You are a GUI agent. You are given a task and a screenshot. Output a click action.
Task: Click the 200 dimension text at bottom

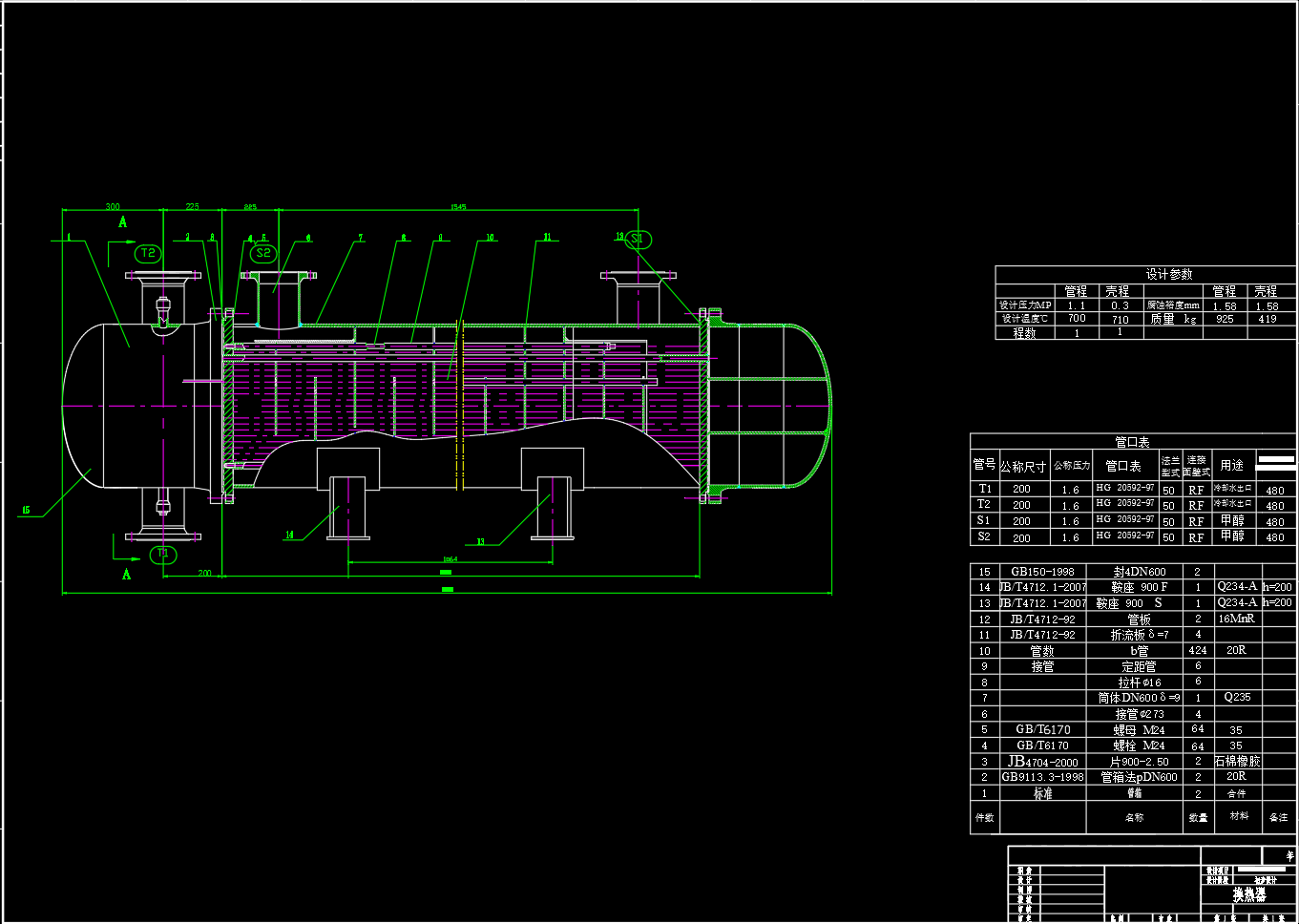[204, 573]
